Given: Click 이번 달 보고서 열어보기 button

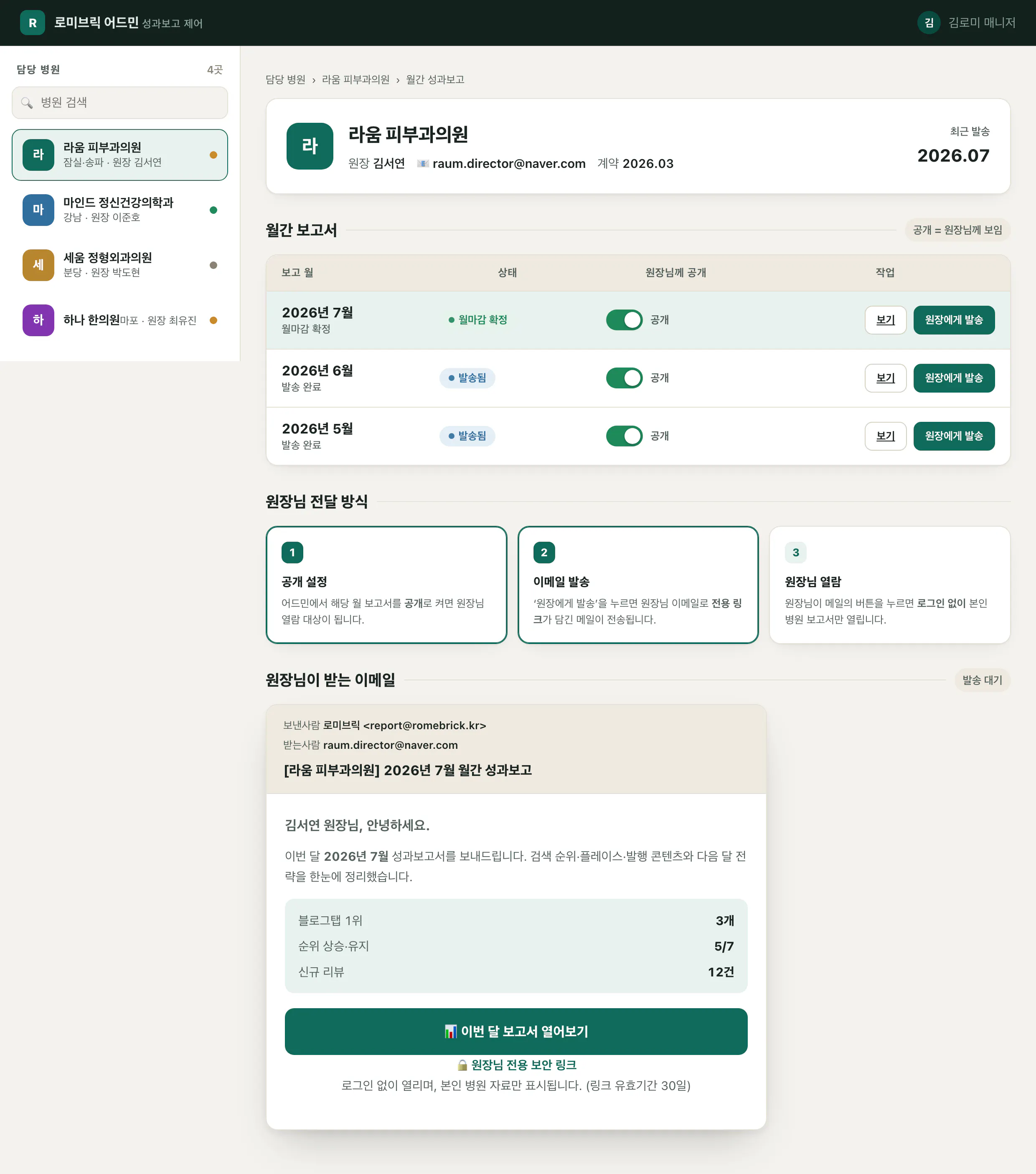Looking at the screenshot, I should coord(516,1032).
